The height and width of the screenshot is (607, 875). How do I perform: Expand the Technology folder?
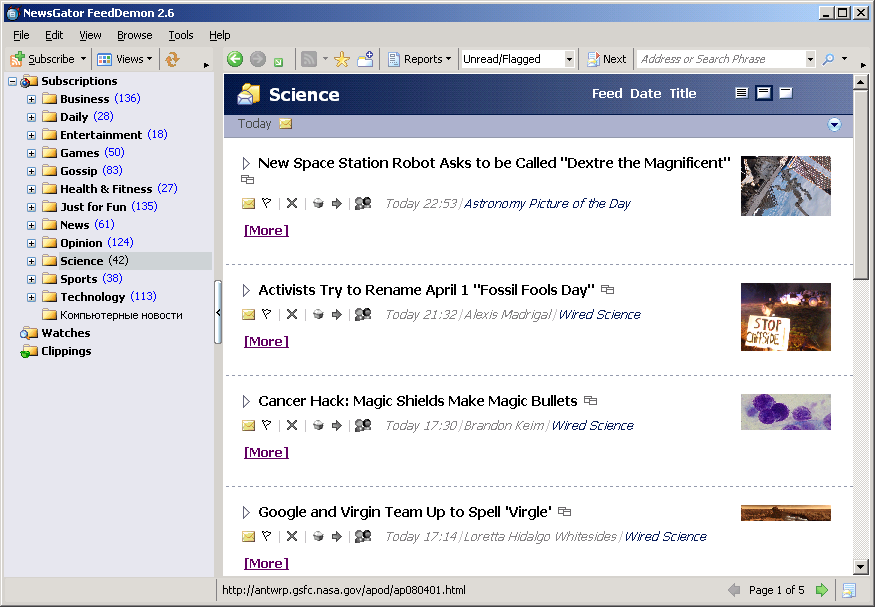[32, 297]
